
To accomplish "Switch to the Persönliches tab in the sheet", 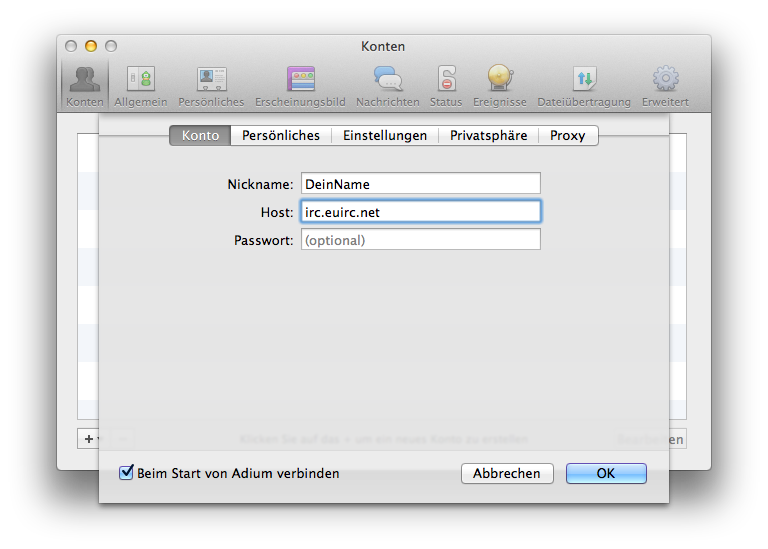I will tap(281, 135).
